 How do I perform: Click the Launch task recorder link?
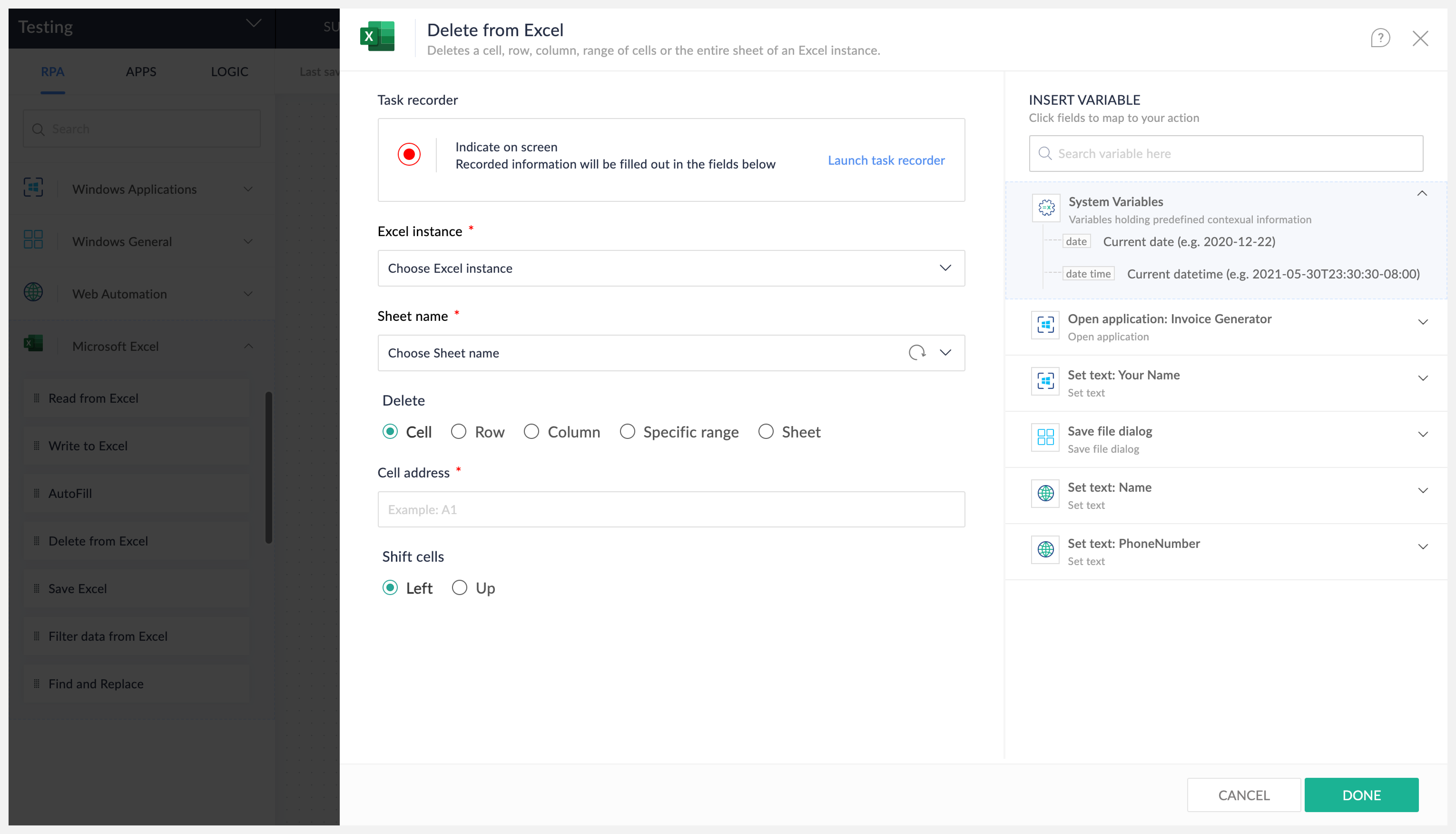coord(886,160)
